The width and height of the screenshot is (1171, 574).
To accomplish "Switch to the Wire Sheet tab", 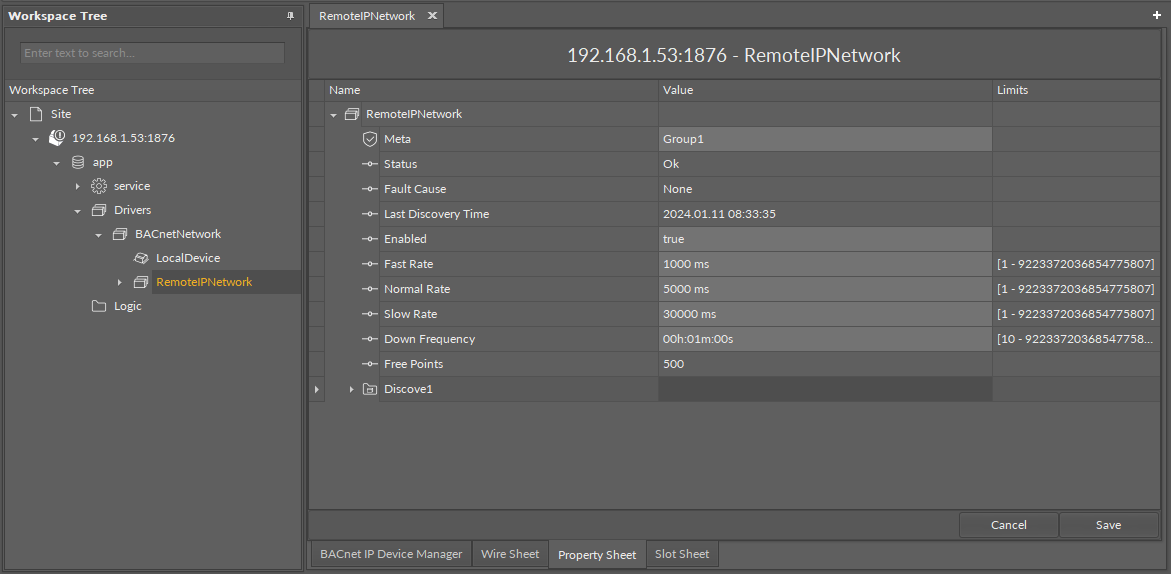I will [510, 554].
